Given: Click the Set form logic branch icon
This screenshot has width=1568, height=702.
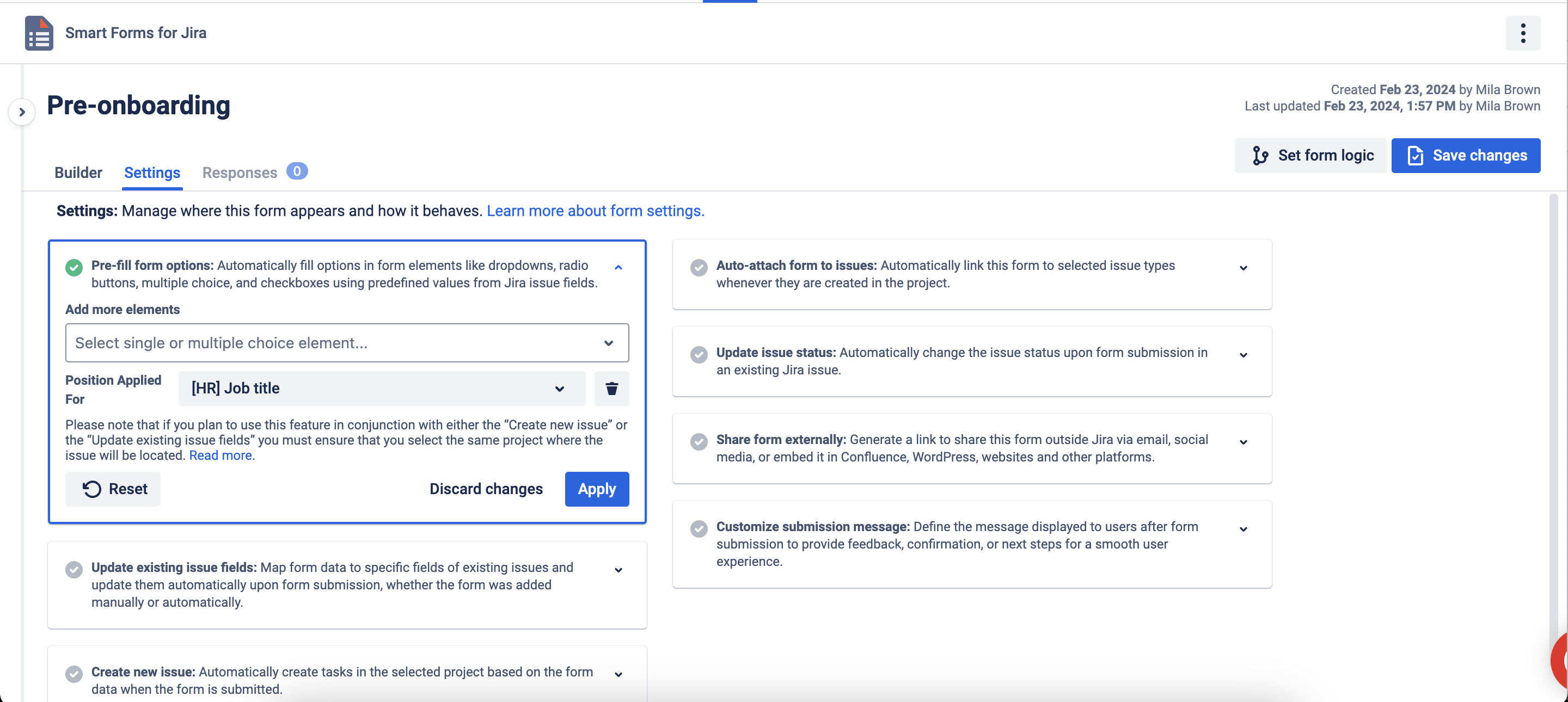Looking at the screenshot, I should coord(1260,156).
